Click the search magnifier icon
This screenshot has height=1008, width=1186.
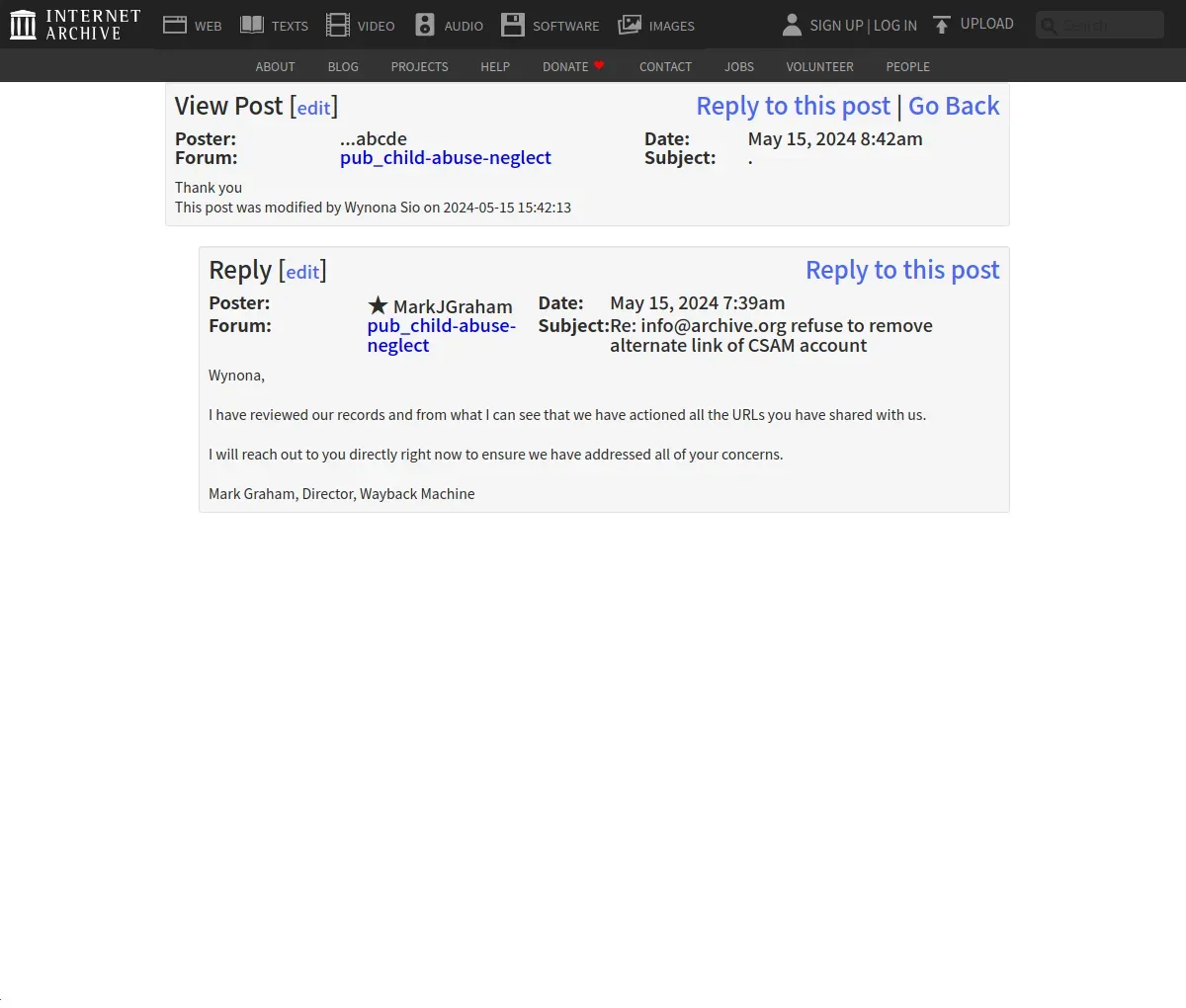click(x=1049, y=26)
